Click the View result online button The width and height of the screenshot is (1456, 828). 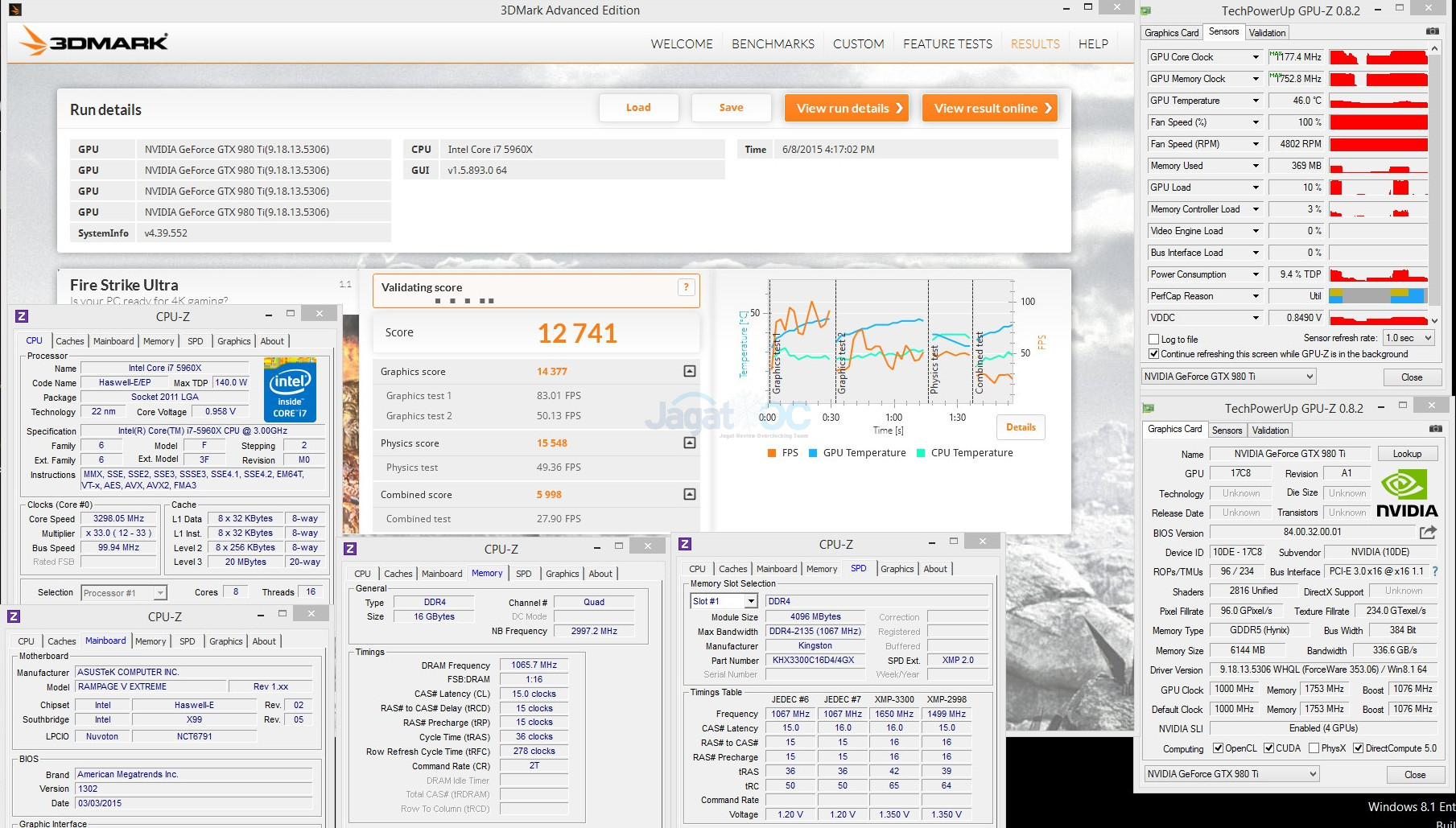991,108
